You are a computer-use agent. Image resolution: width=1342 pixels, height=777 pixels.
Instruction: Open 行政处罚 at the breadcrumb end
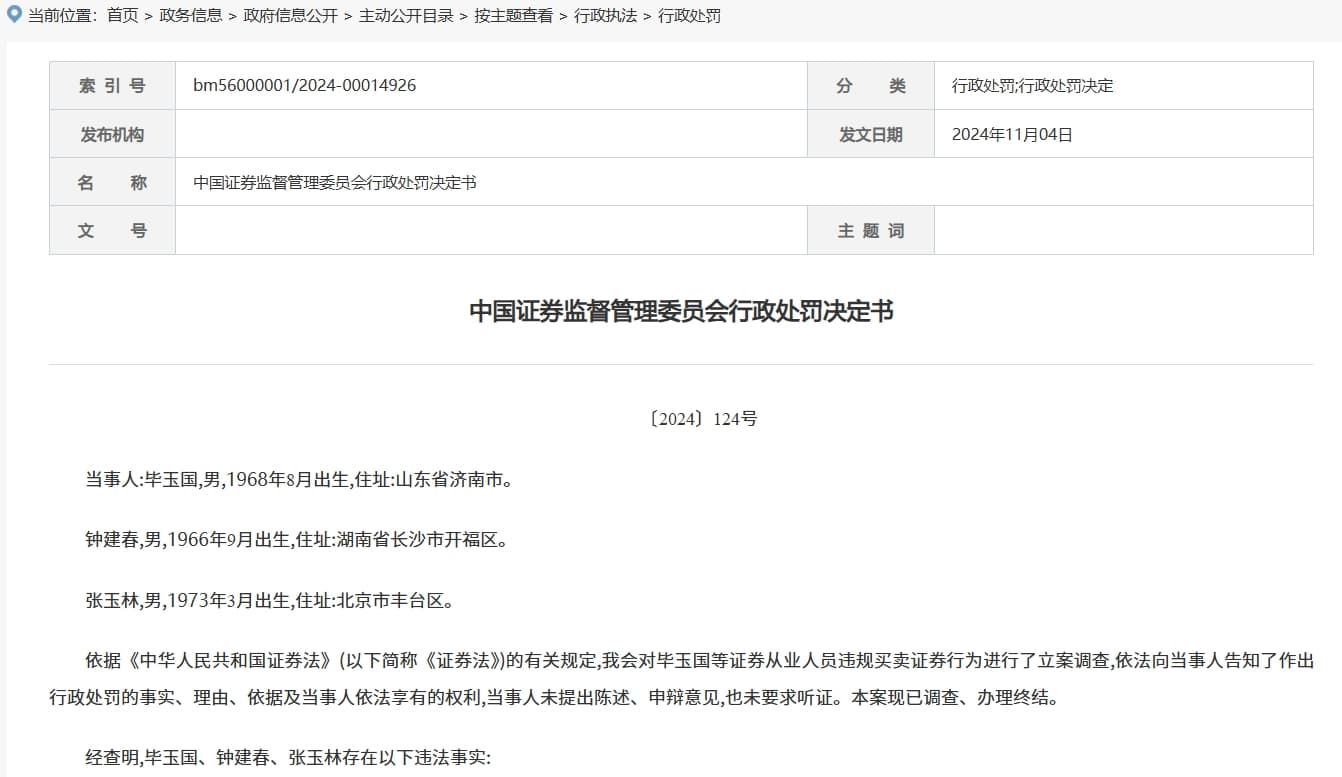click(x=689, y=16)
